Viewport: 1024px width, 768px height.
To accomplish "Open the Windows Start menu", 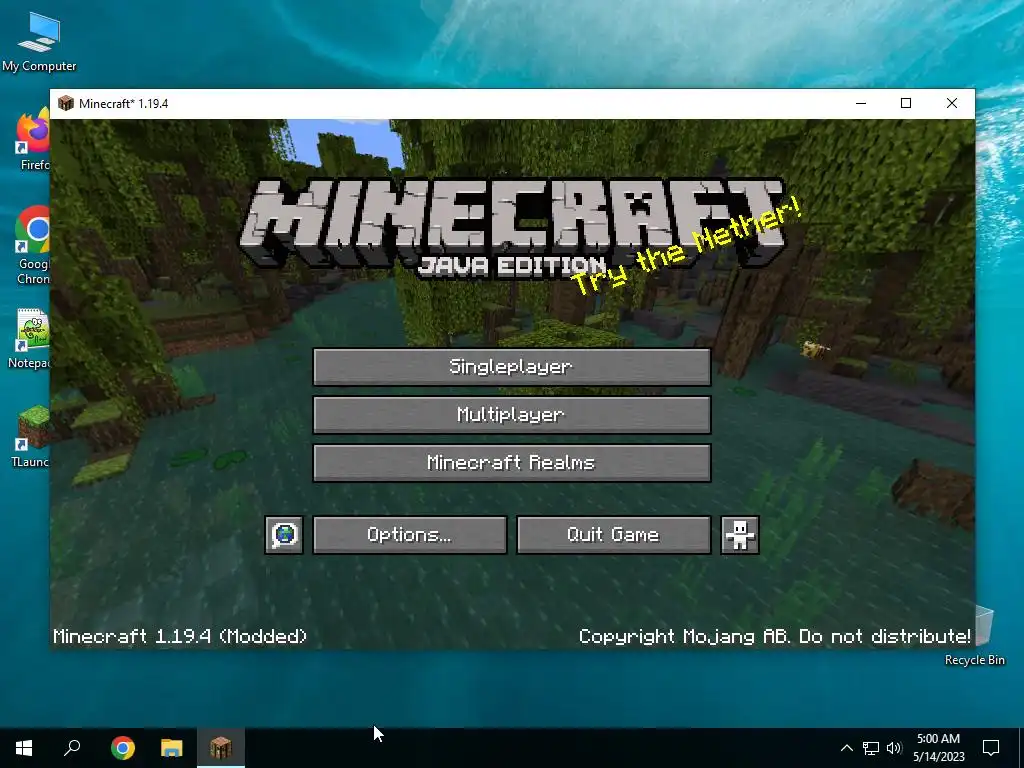I will (x=24, y=748).
